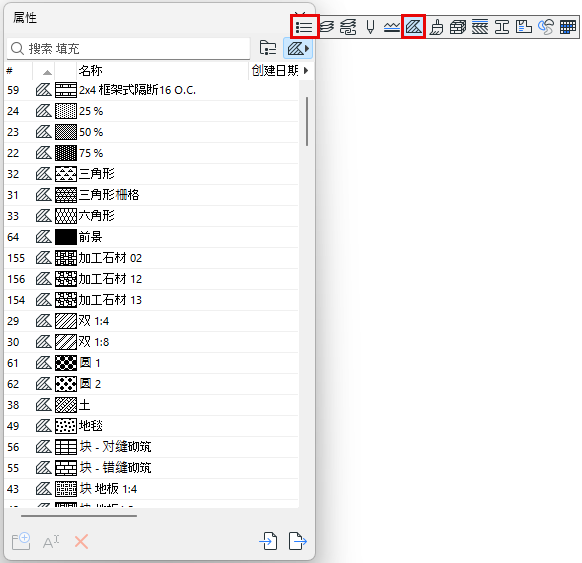Select the Fills attribute icon in toolbar

pos(413,27)
